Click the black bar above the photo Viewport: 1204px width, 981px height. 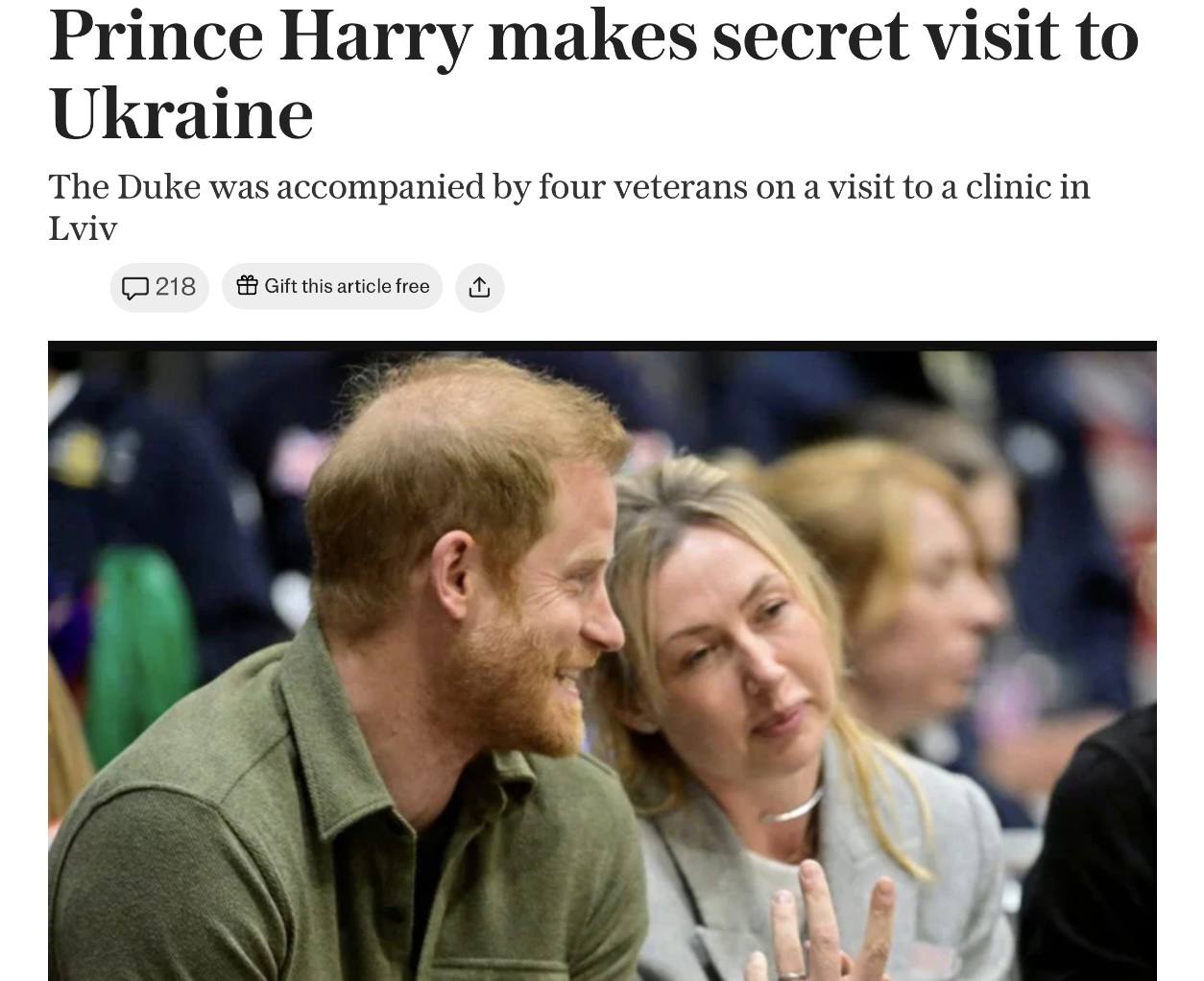[x=602, y=346]
